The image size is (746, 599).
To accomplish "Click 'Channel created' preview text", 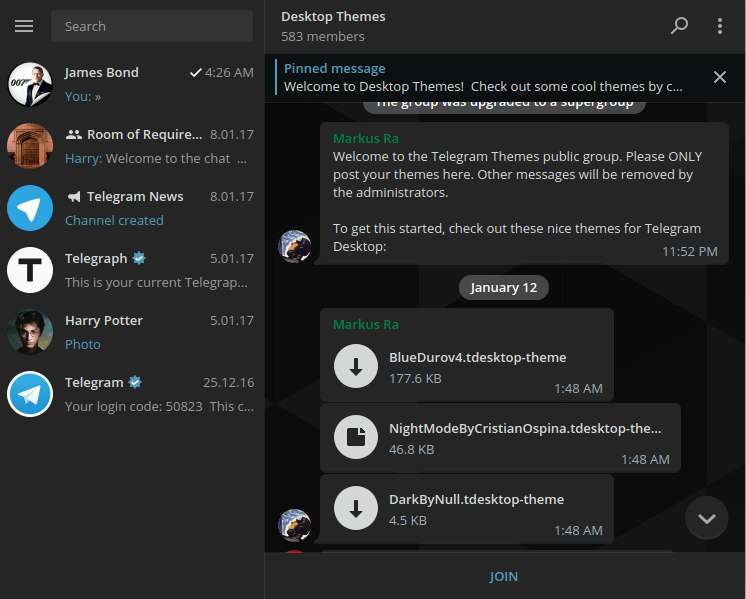I will click(x=114, y=221).
